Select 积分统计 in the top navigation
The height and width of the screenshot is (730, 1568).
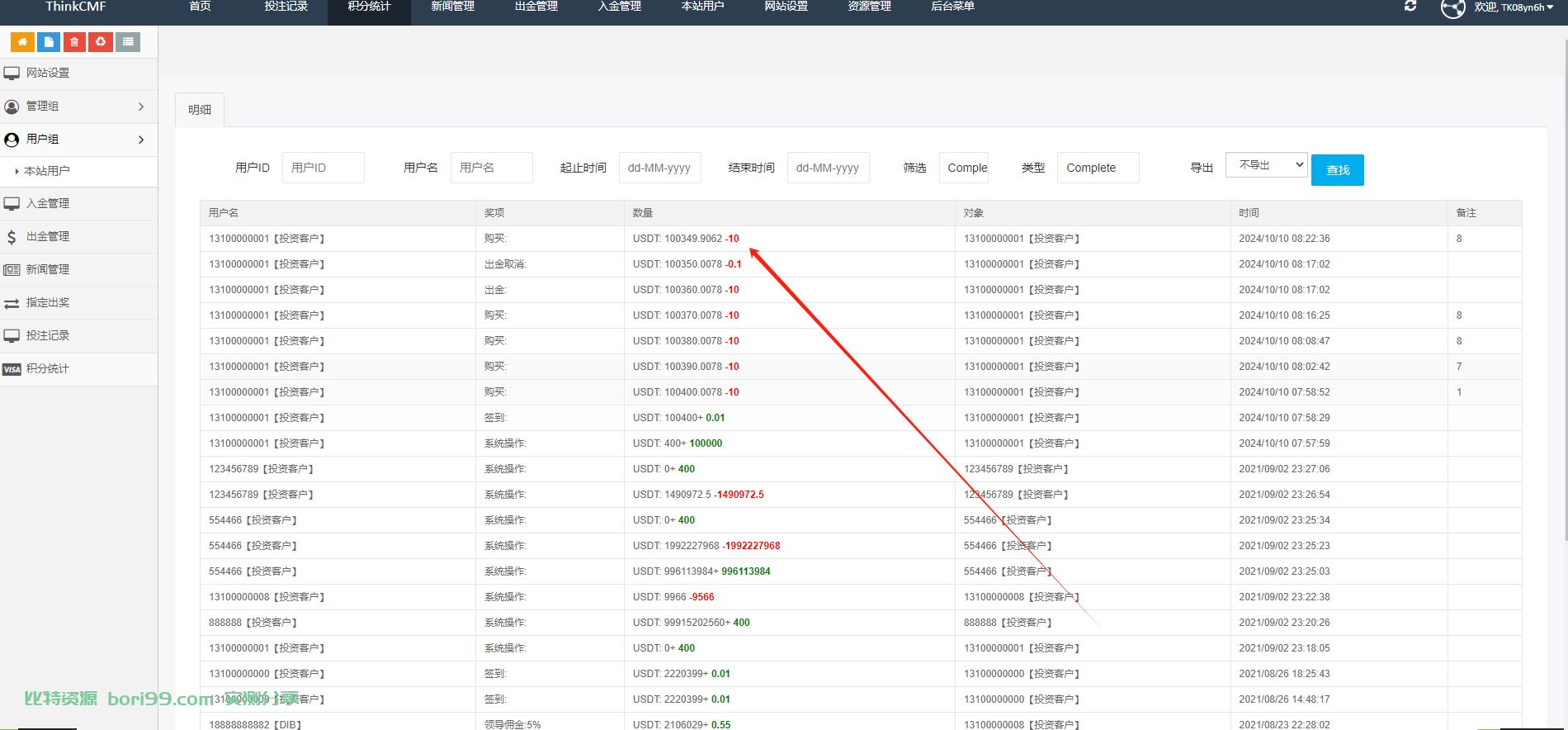(369, 7)
